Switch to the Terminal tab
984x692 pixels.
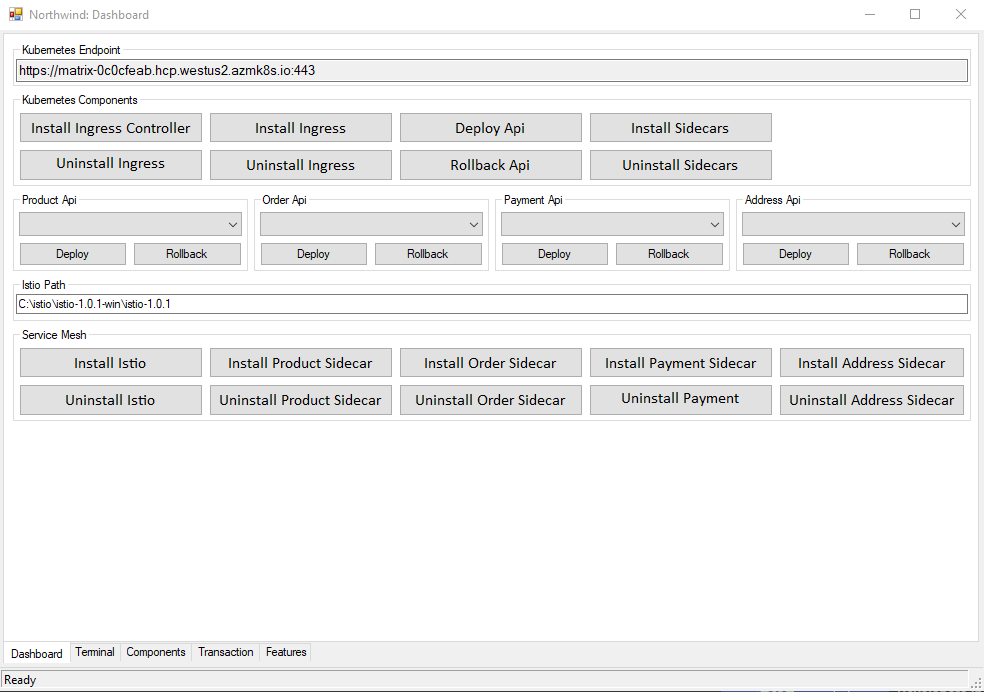coord(95,652)
